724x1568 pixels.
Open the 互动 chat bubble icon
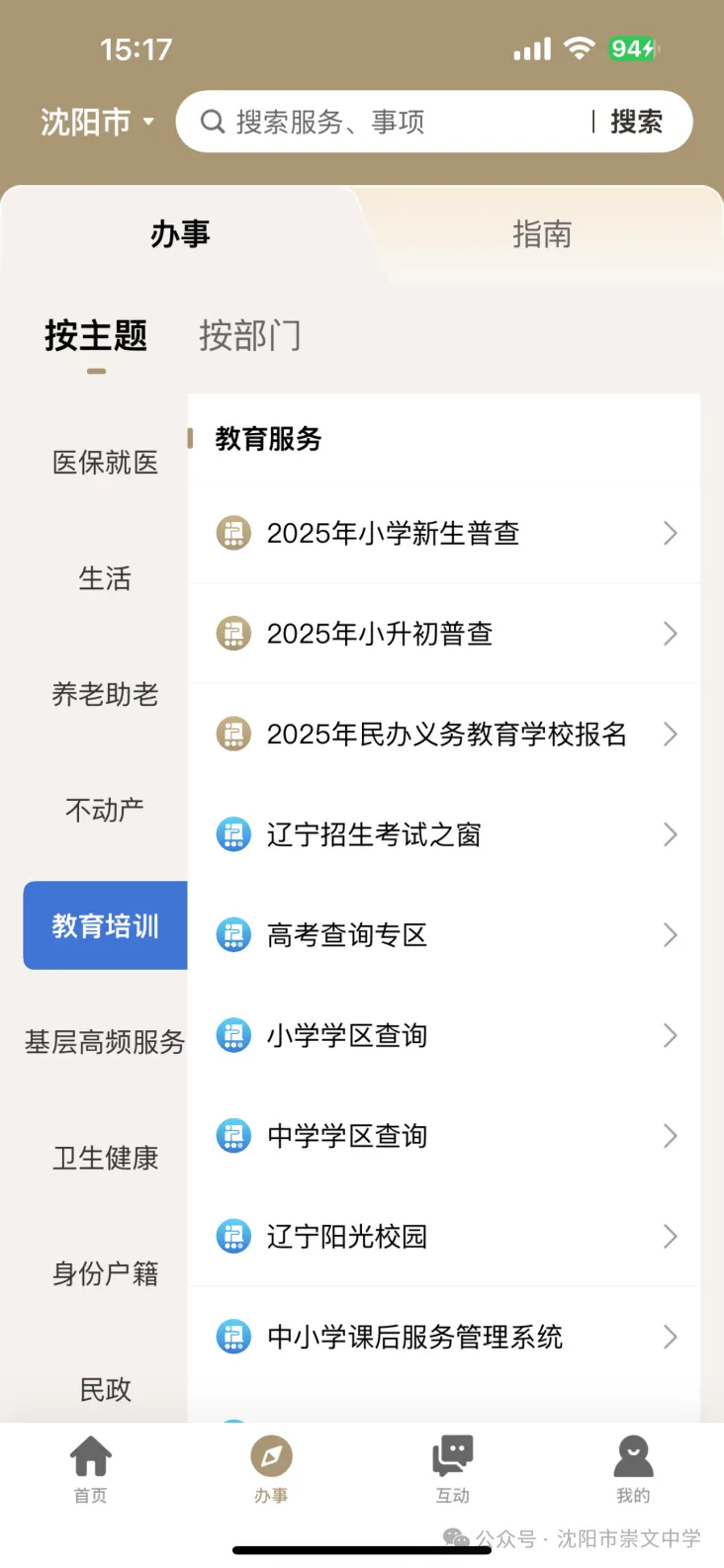[453, 1456]
